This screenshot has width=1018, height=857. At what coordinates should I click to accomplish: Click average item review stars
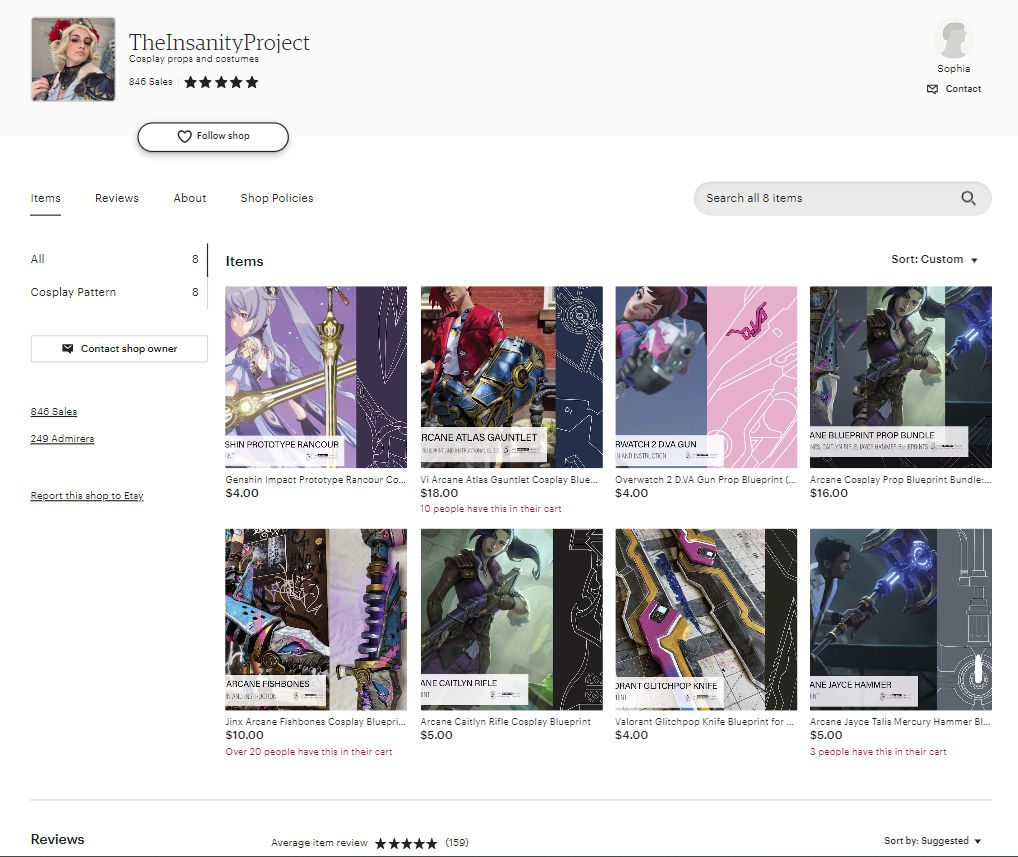click(406, 843)
